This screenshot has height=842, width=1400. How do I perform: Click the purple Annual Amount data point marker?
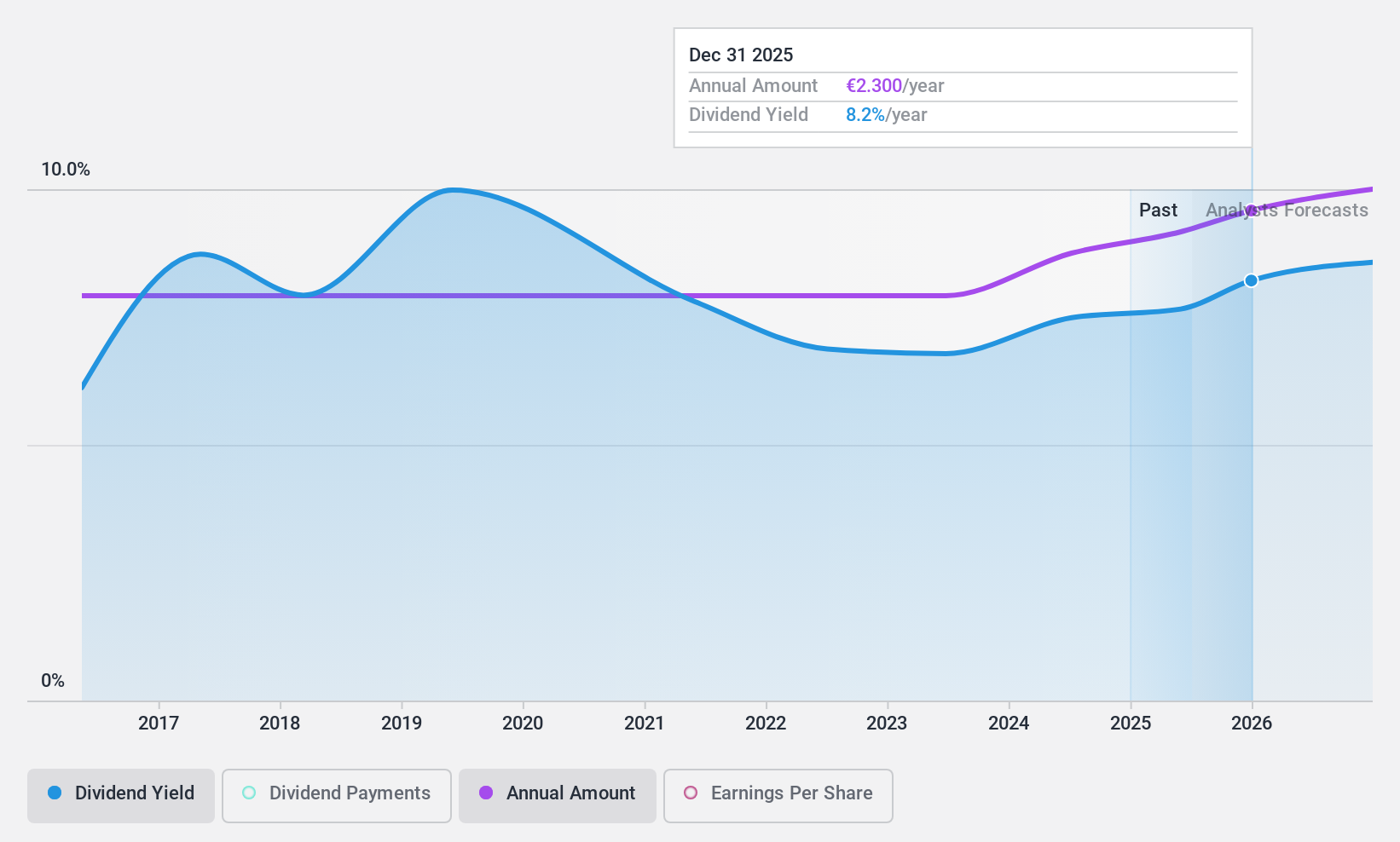click(1251, 210)
